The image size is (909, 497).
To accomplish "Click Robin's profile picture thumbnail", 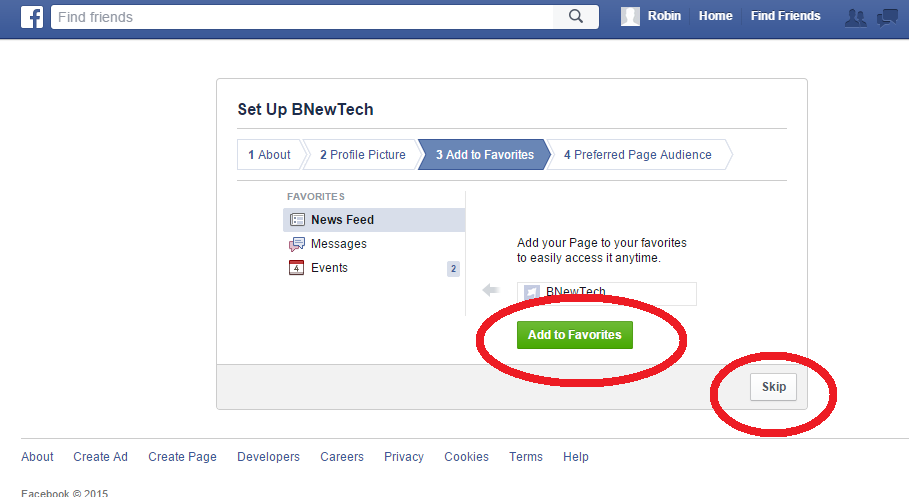I will [630, 16].
